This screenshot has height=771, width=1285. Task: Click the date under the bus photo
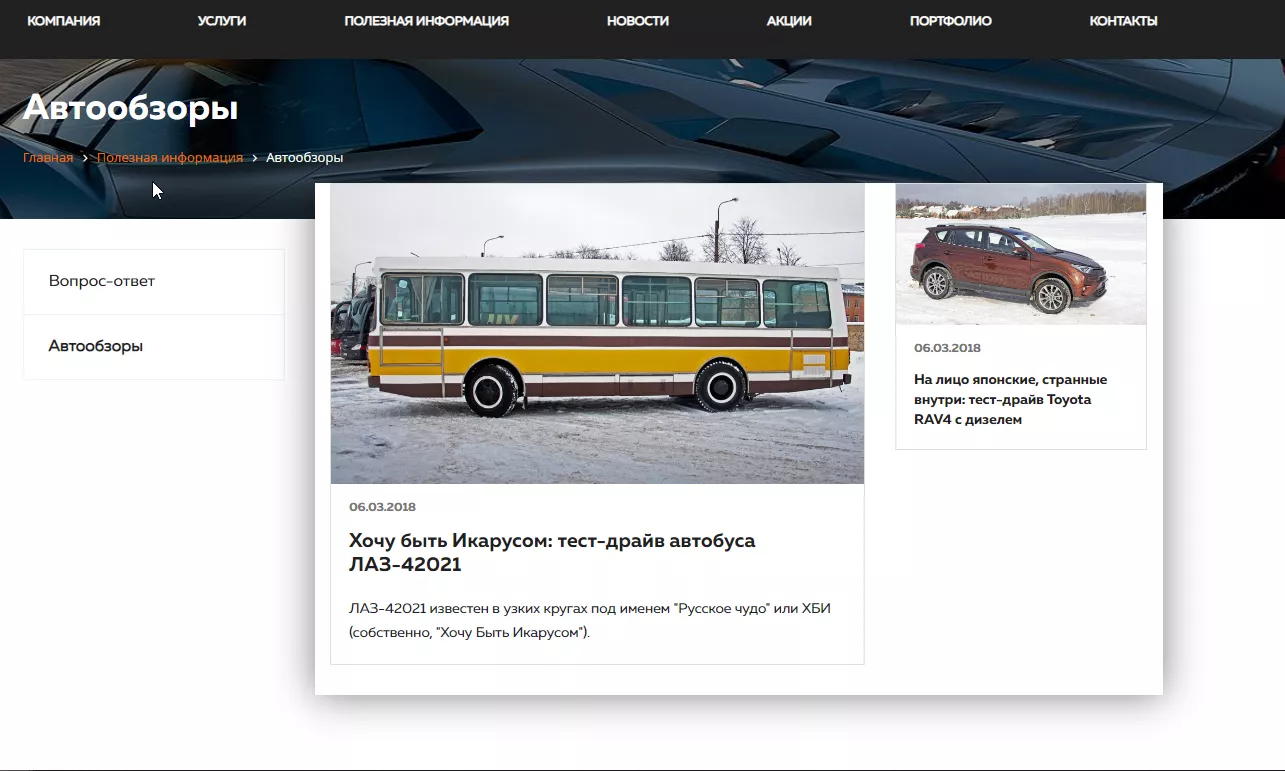pyautogui.click(x=382, y=507)
